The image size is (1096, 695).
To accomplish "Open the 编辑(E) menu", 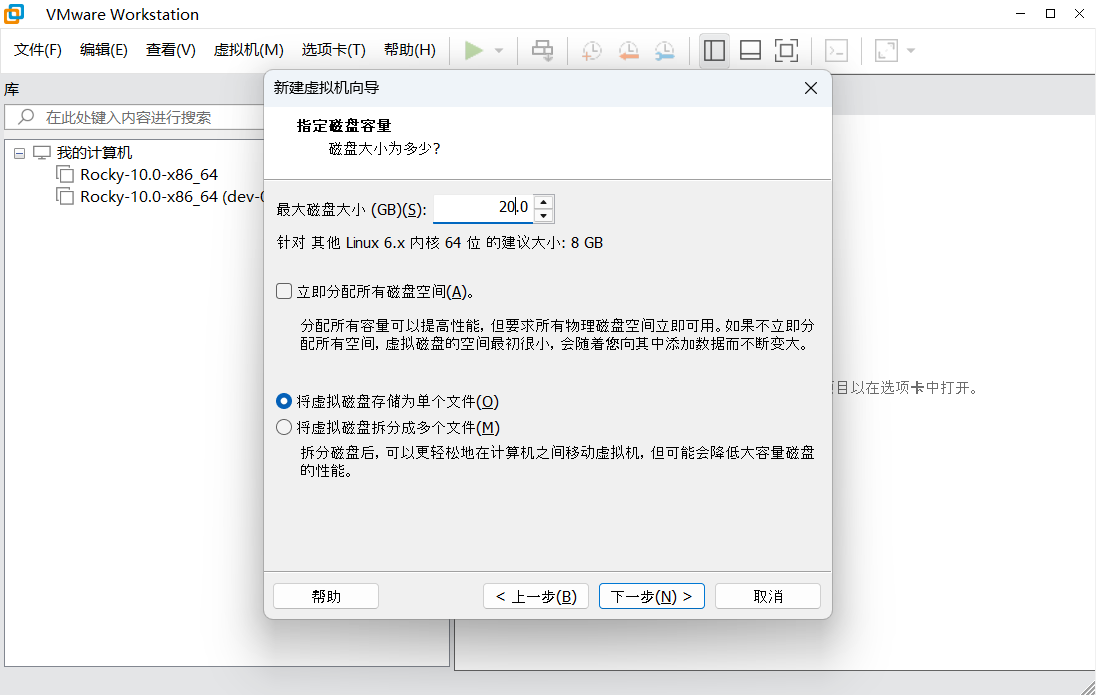I will [103, 50].
